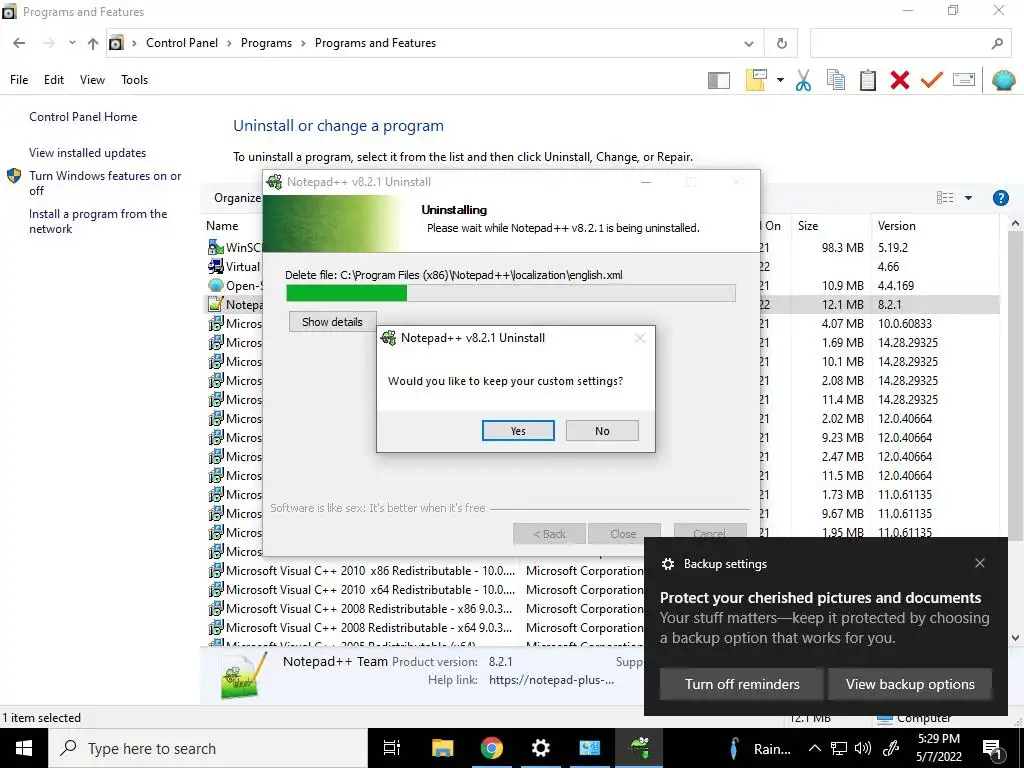Close the custom settings dialog
This screenshot has height=768, width=1024.
tap(640, 338)
